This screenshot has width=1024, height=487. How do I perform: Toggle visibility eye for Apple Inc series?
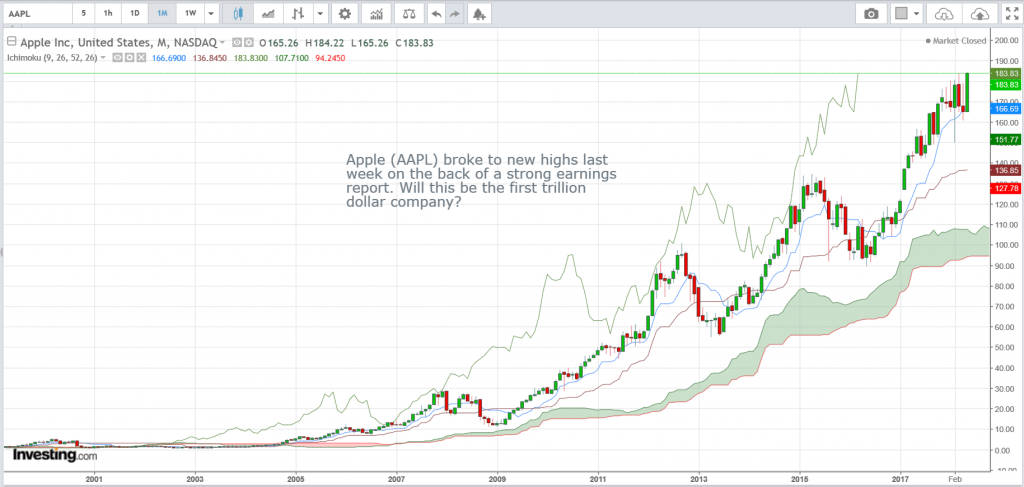tap(238, 42)
